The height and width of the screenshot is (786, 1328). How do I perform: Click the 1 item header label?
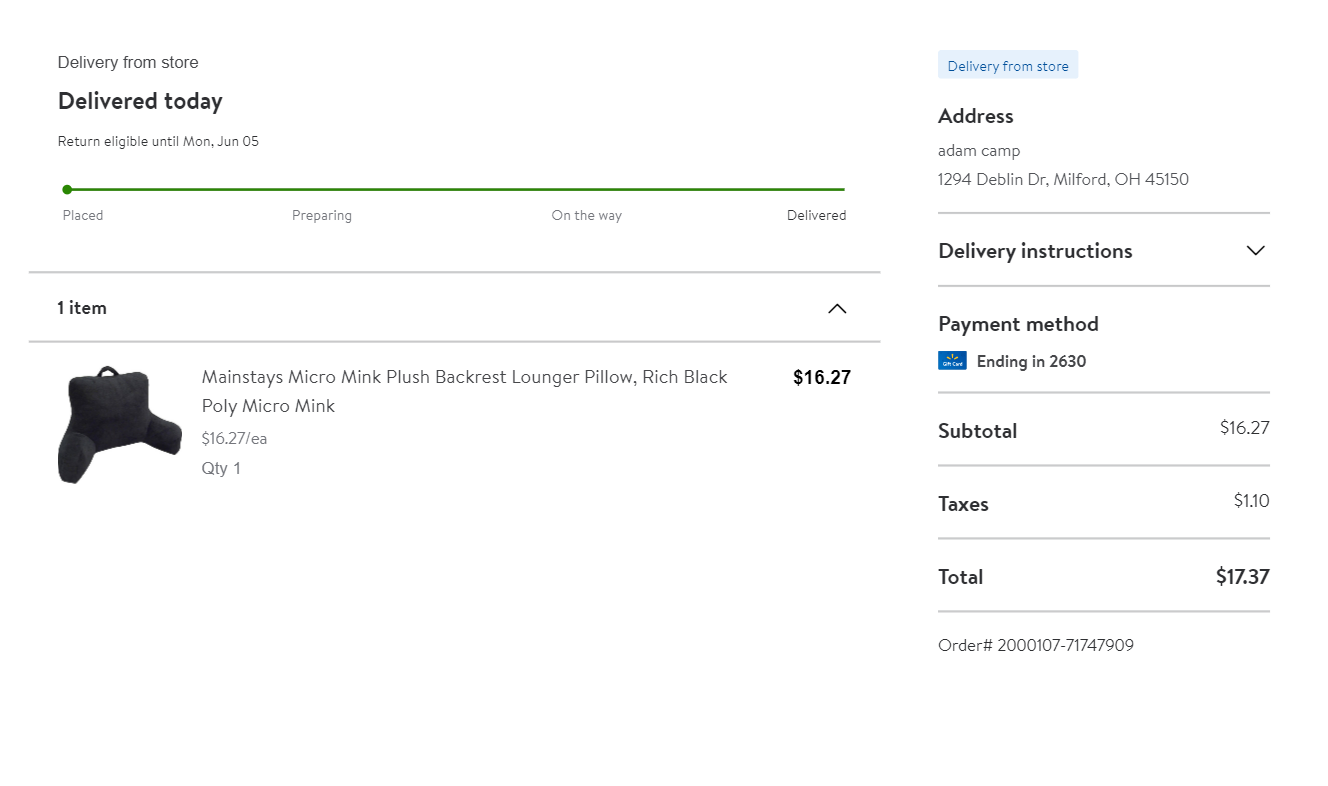82,308
